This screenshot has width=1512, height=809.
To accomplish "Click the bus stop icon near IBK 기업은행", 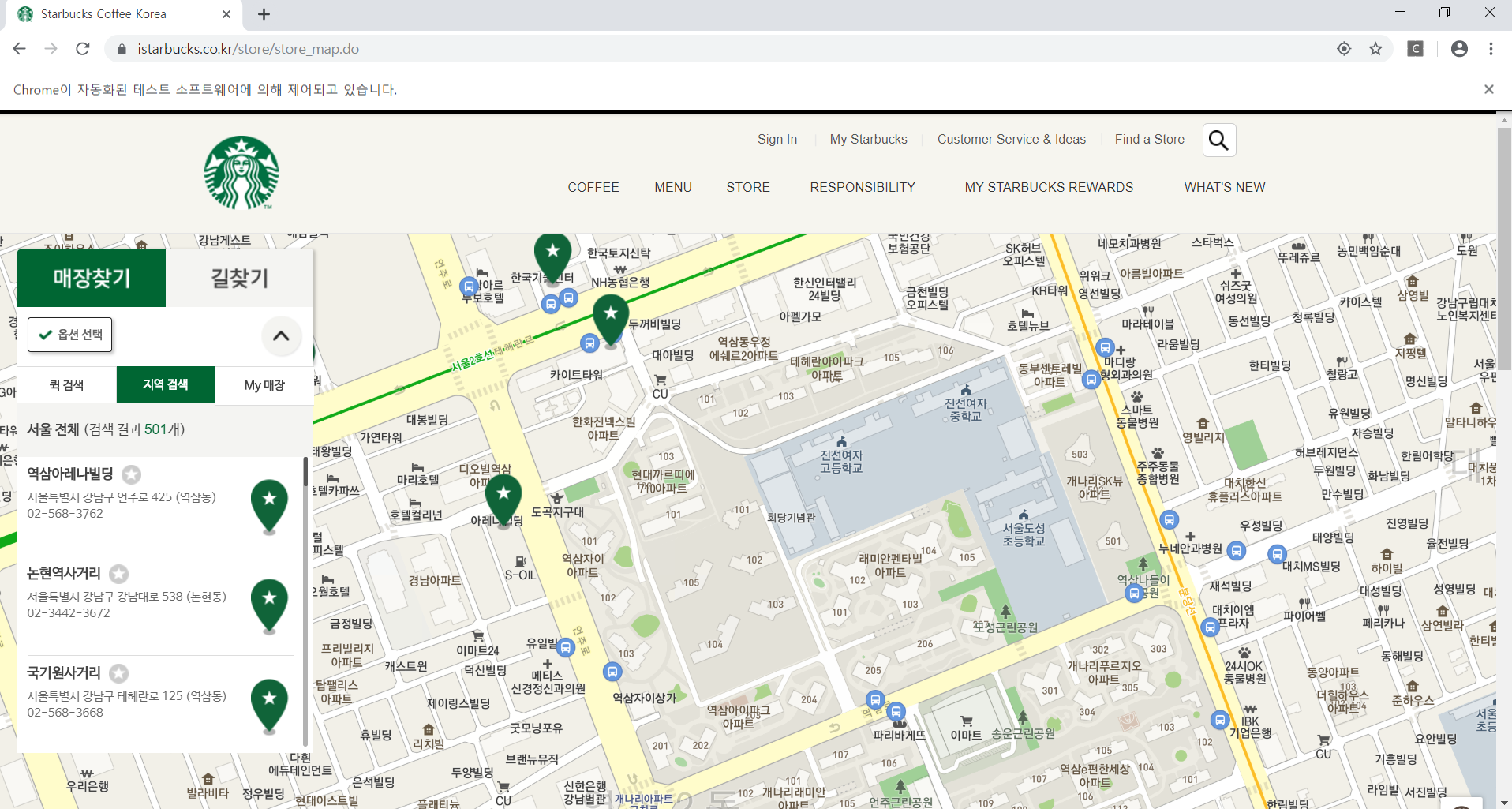I will [1220, 720].
